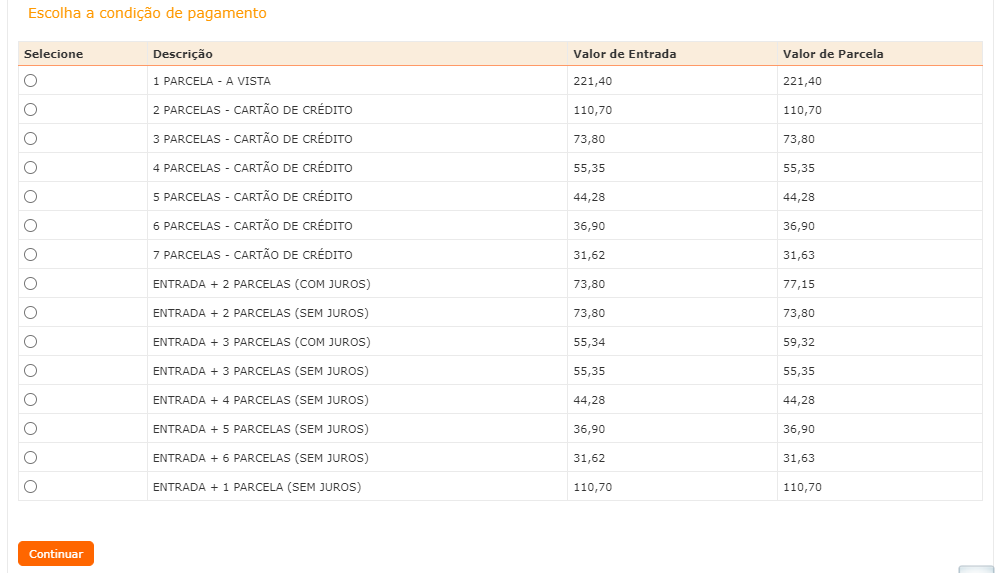
Task: Select Entrada + 6 Parcelas (Sem Juros) option
Action: (31, 458)
